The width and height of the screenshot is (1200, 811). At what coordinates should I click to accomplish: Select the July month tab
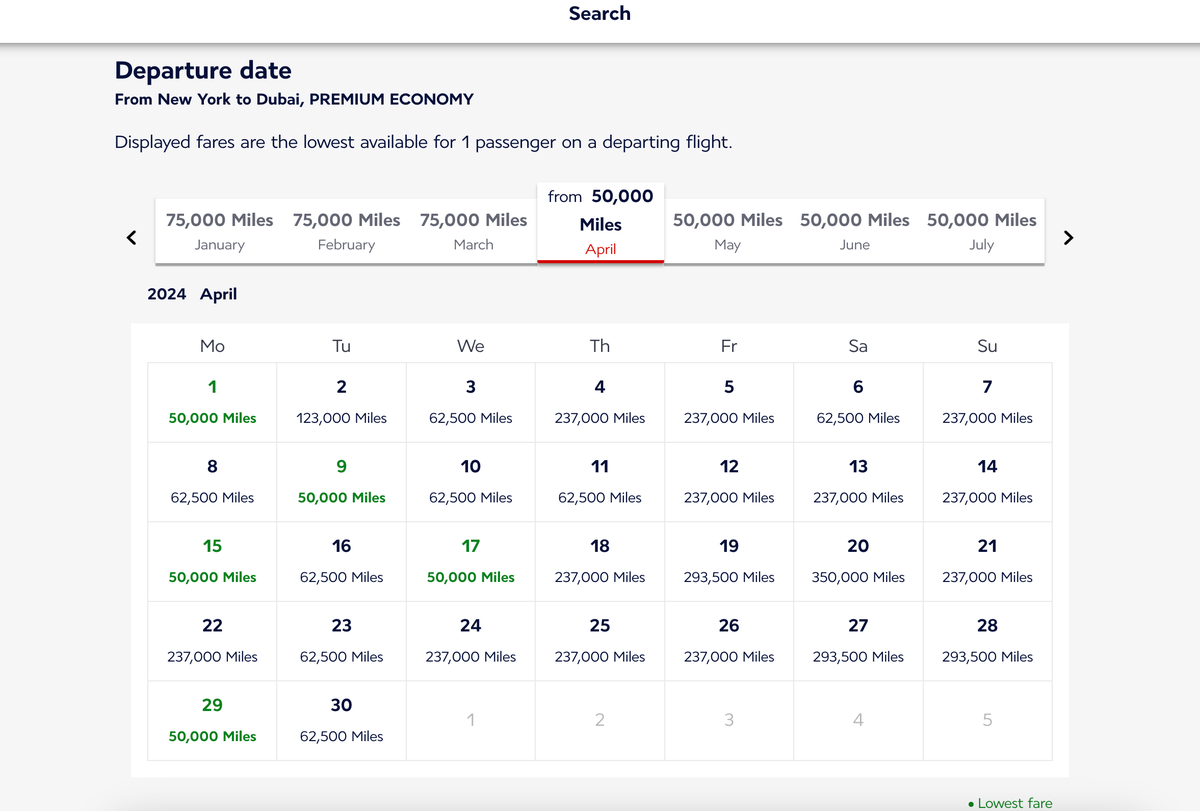981,230
